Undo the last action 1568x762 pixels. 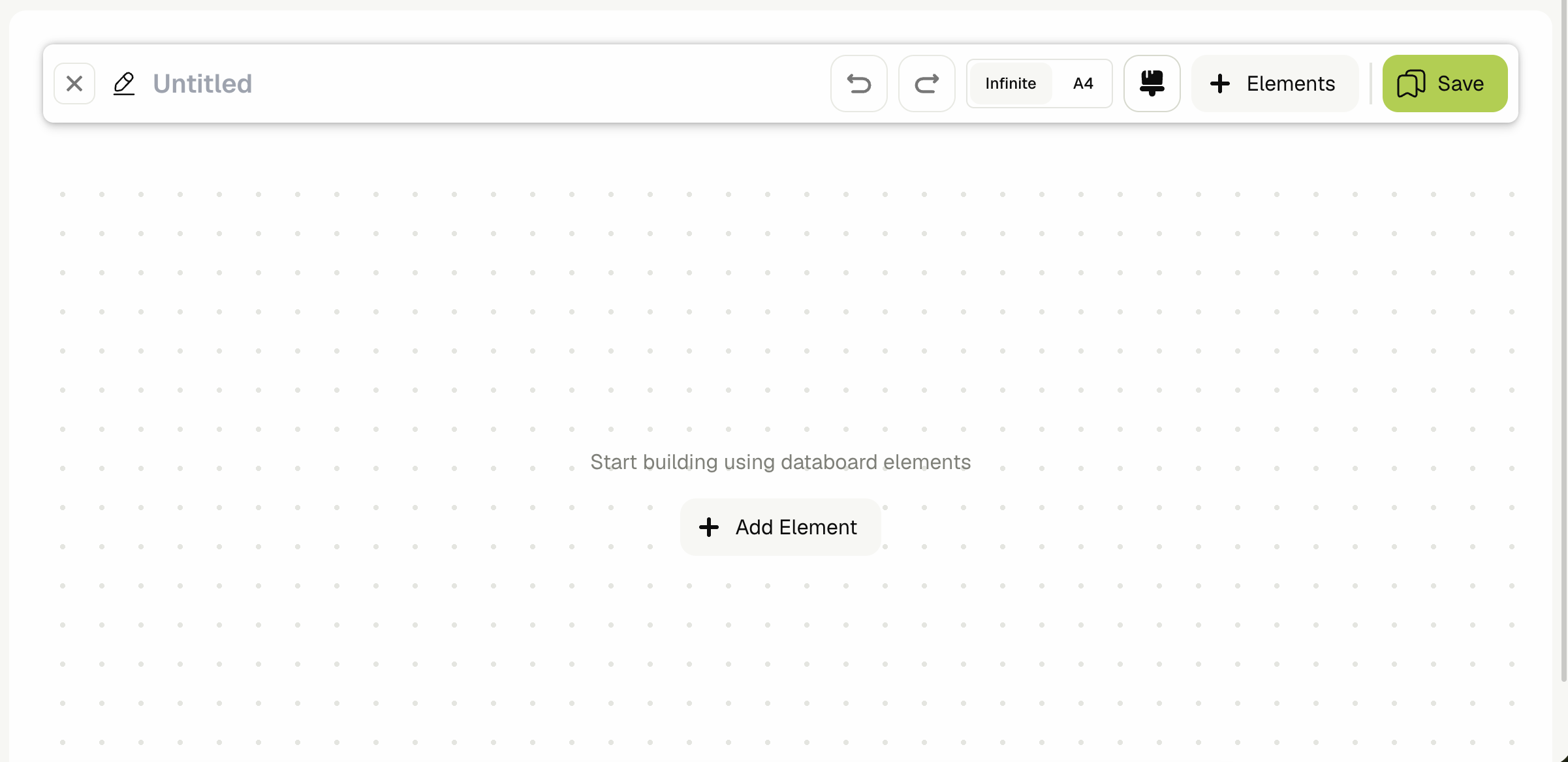tap(858, 84)
